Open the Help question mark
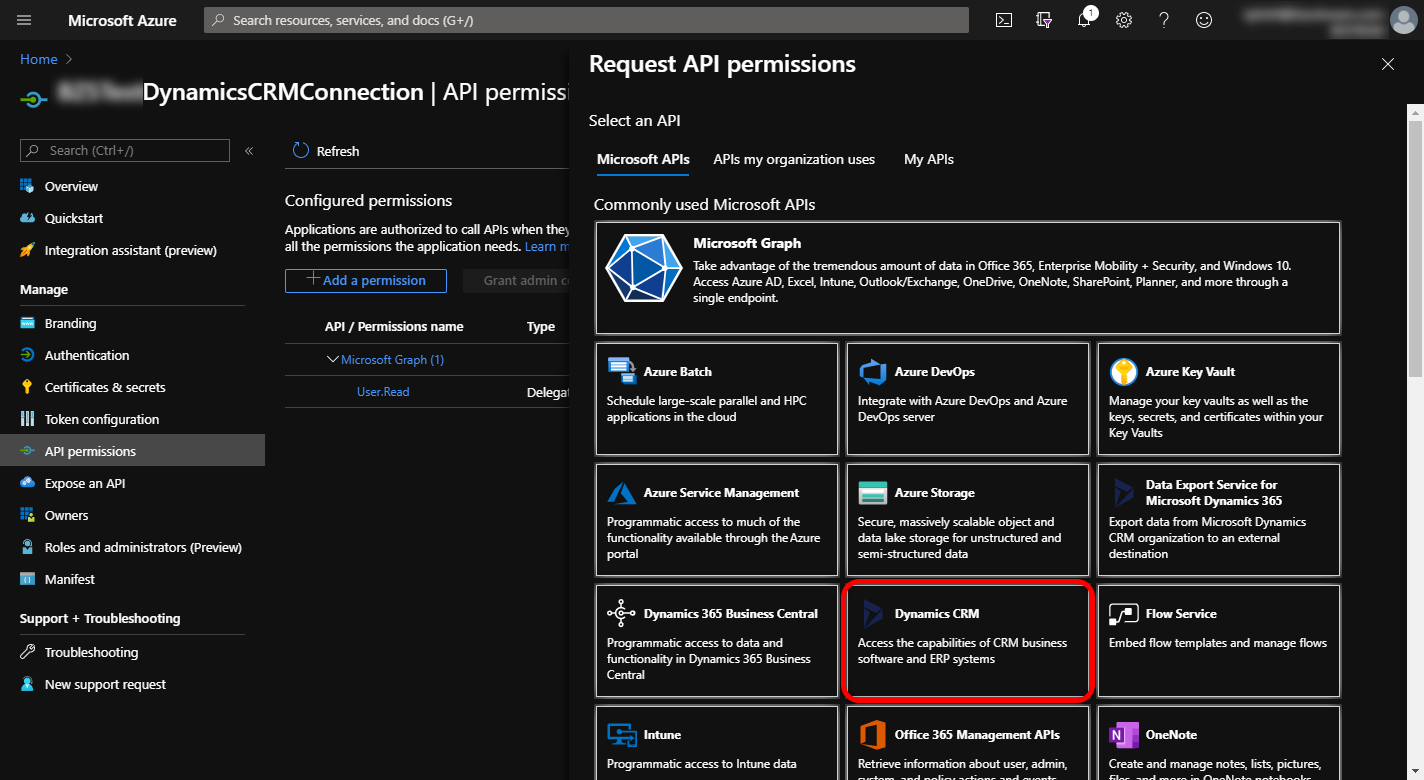The image size is (1424, 780). tap(1164, 20)
